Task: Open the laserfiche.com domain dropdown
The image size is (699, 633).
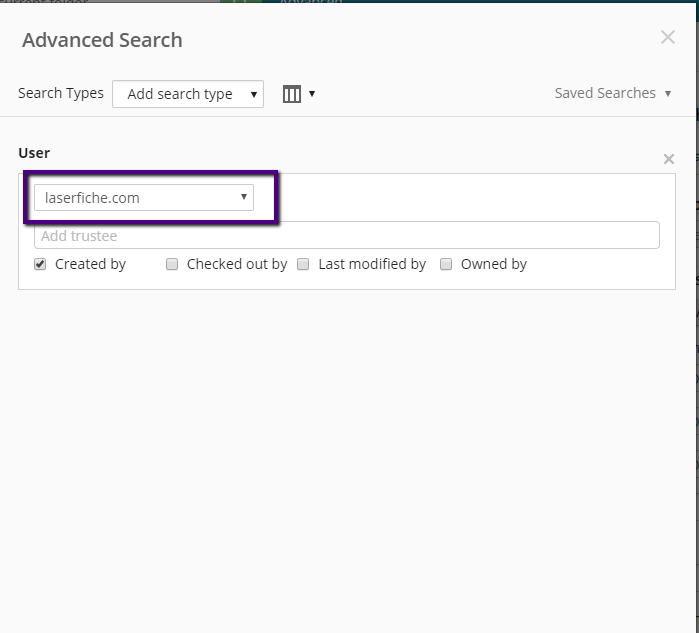Action: 144,197
